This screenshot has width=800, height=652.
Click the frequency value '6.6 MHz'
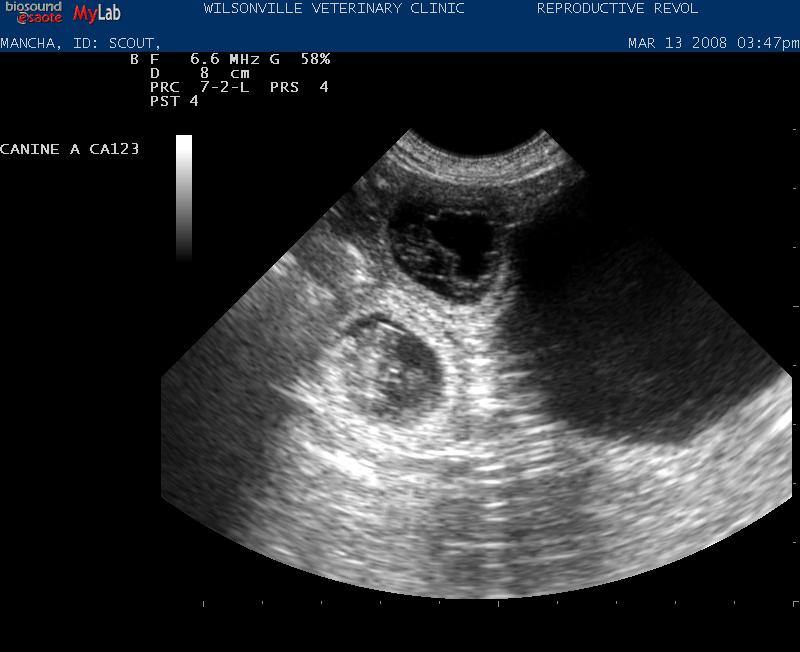(x=224, y=59)
